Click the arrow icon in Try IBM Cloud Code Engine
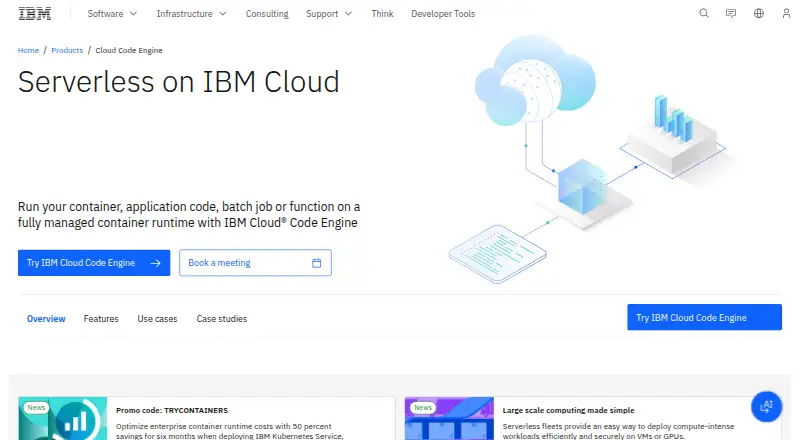 (156, 263)
